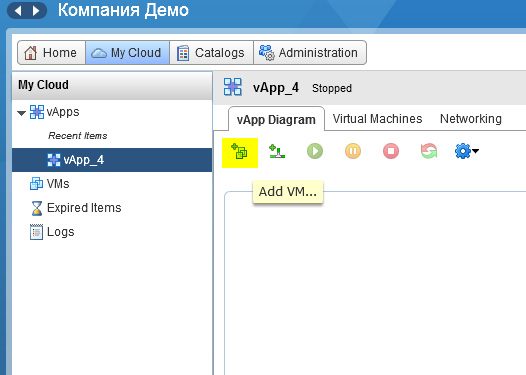This screenshot has height=375, width=526.
Task: Open the gear actions dropdown menu
Action: (x=467, y=151)
